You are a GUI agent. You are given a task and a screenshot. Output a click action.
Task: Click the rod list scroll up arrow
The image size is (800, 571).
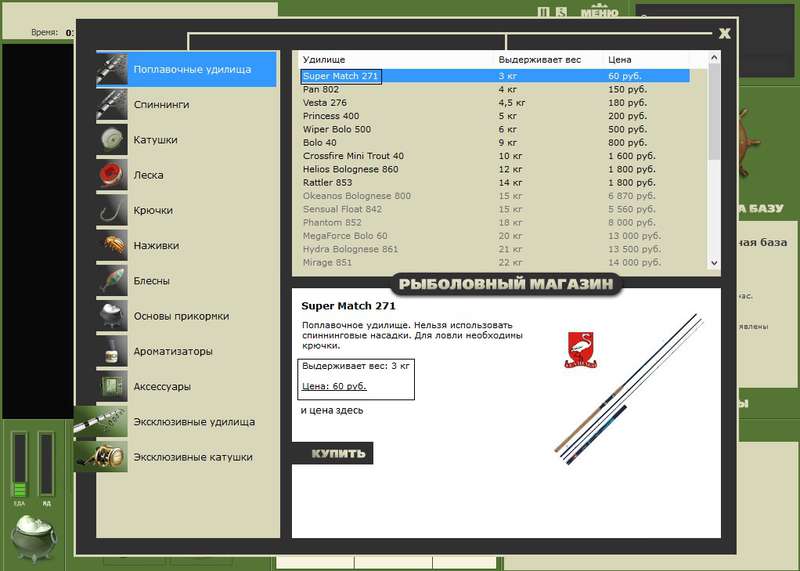(714, 58)
